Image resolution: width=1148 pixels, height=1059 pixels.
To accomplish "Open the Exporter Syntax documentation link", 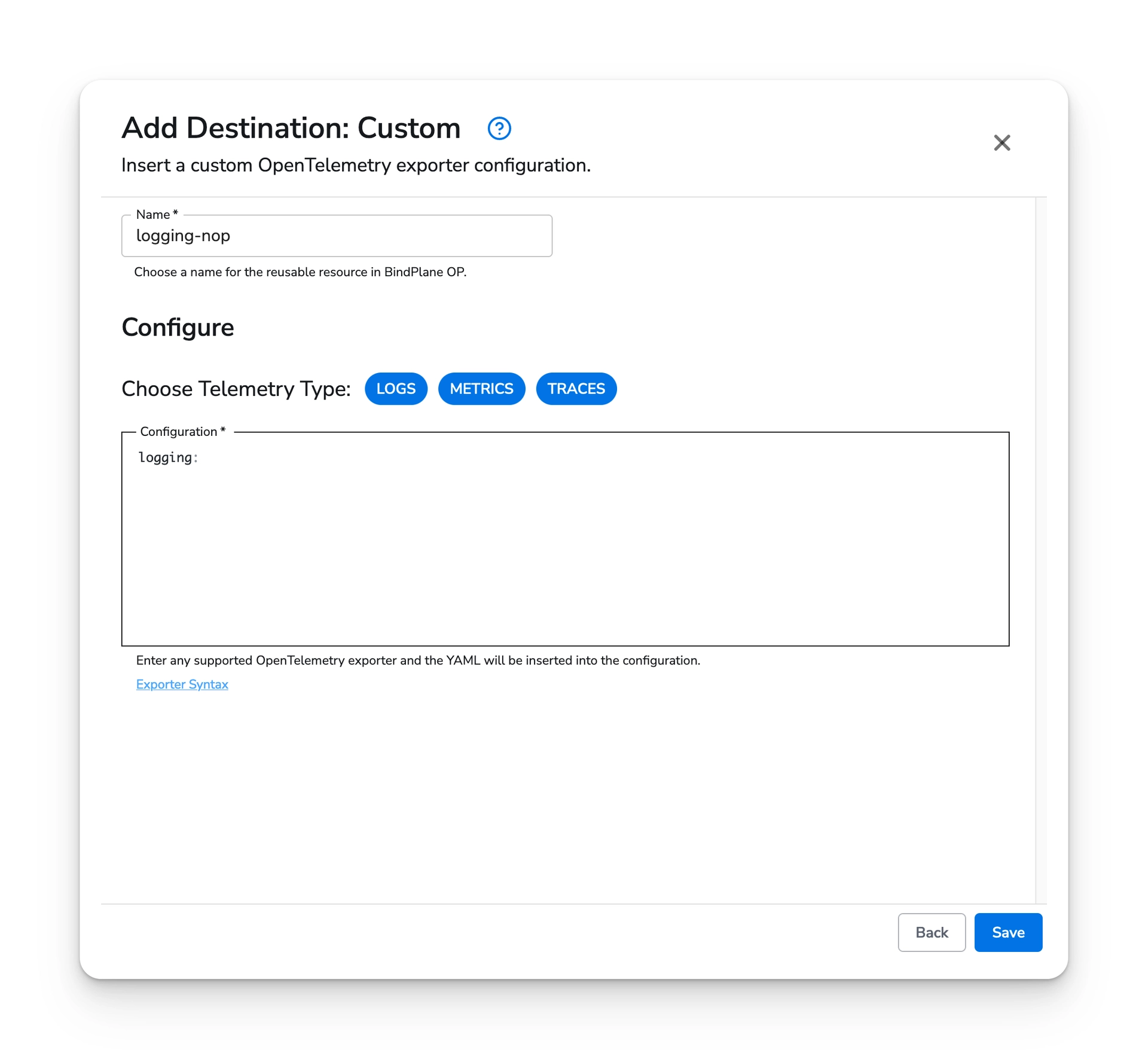I will click(182, 684).
